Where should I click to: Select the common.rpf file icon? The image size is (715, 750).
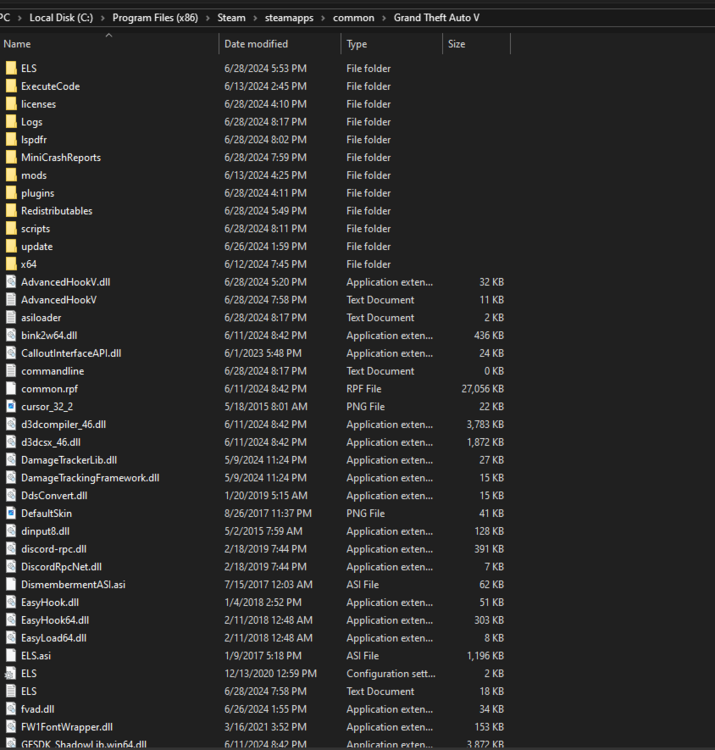(11, 389)
